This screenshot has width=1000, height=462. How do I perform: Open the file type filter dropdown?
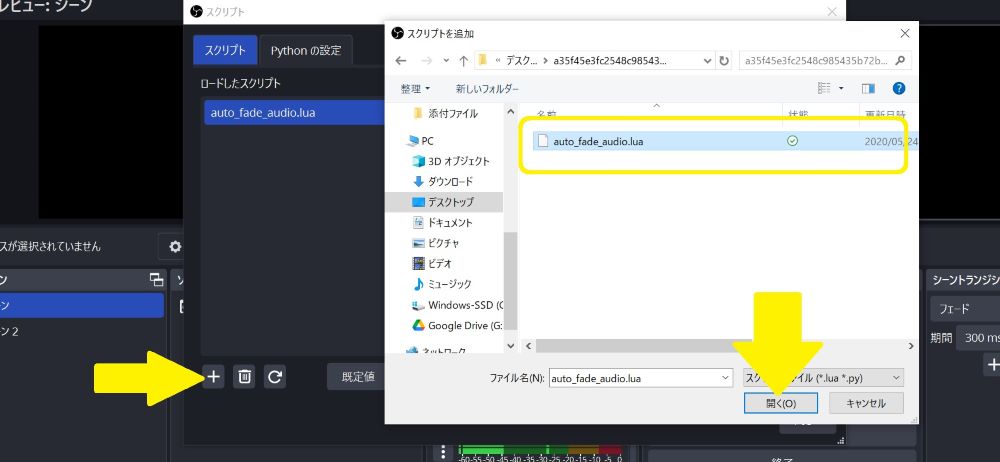coord(823,378)
